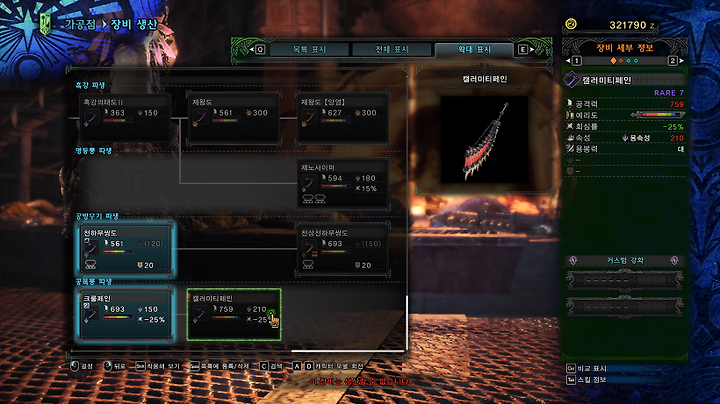Click the 제왕도【왕염】 weapon icon
This screenshot has height=404, width=720.
pyautogui.click(x=309, y=118)
